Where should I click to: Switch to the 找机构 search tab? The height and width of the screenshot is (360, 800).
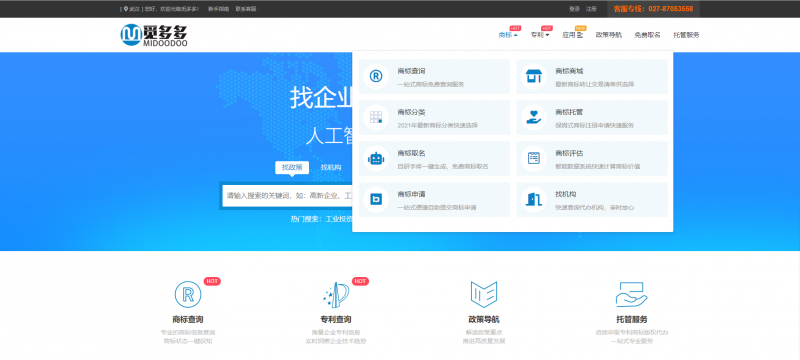(331, 167)
